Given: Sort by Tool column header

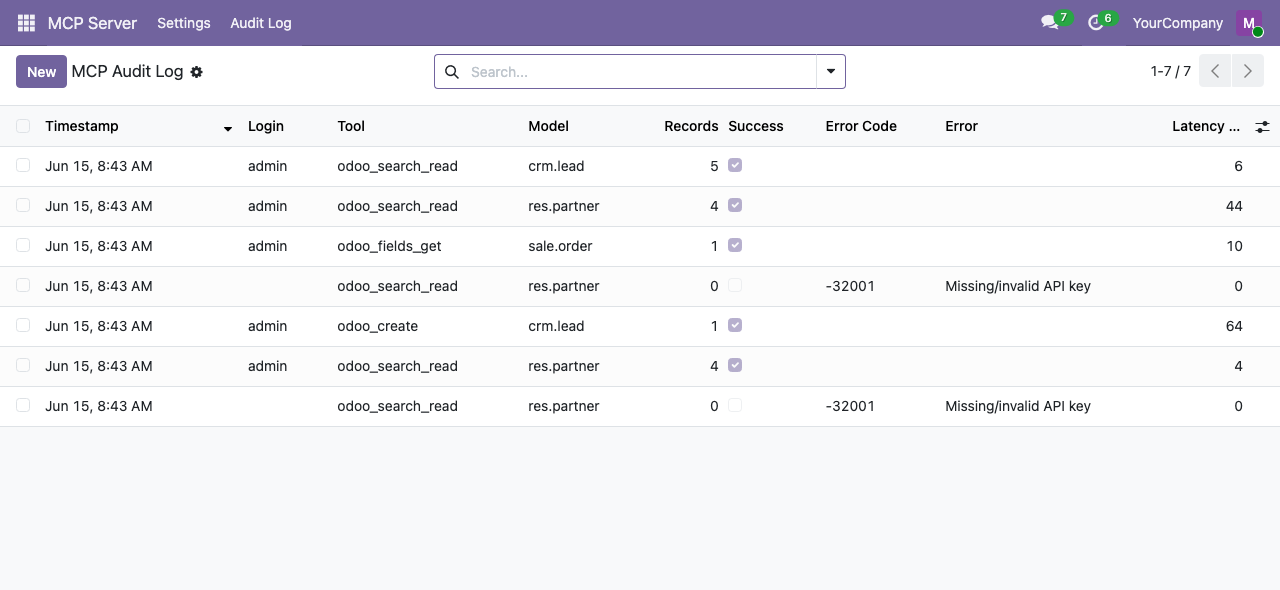Looking at the screenshot, I should click(x=351, y=126).
